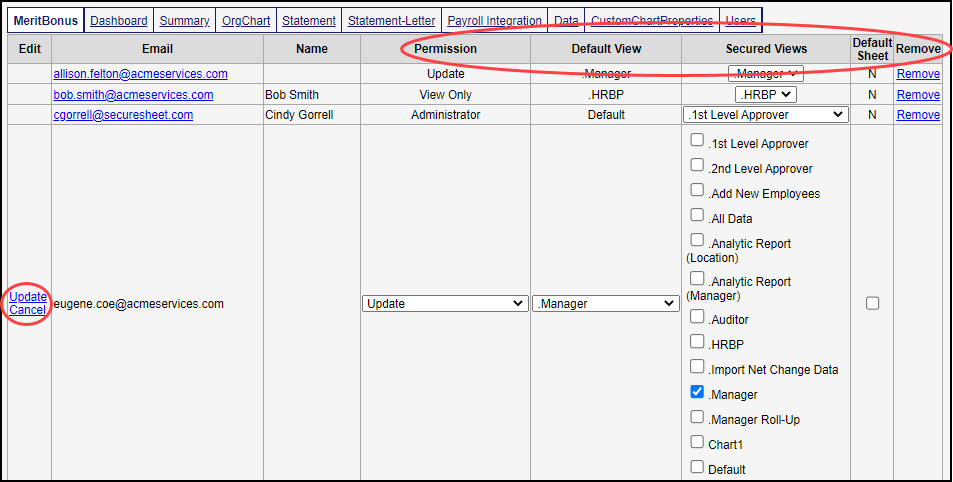Open Bob Smith's .HRBP secured views dropdown
This screenshot has width=953, height=482.
tap(766, 95)
